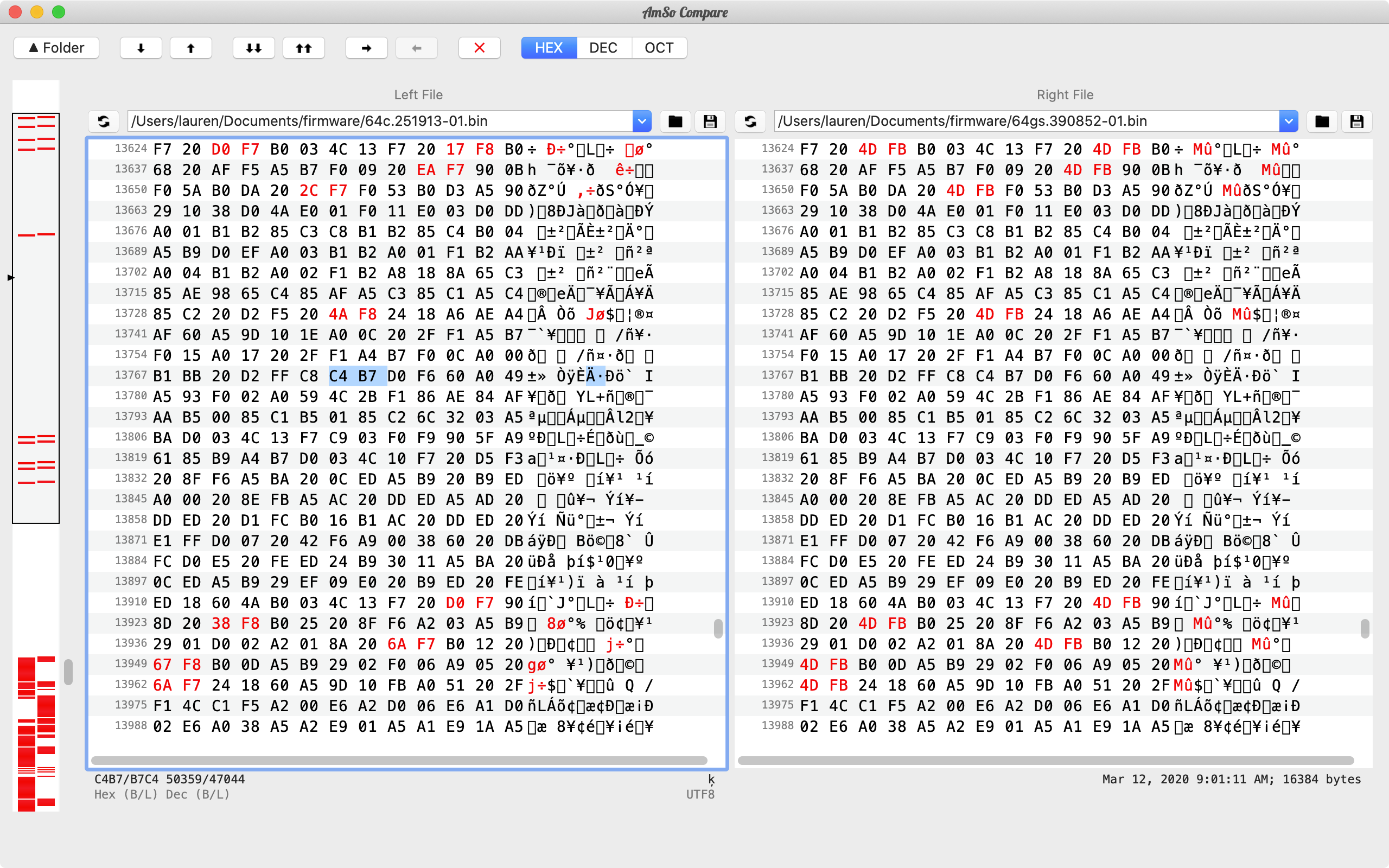This screenshot has width=1389, height=868.
Task: Click right pane vertical scrollbar thumb
Action: pyautogui.click(x=1365, y=629)
